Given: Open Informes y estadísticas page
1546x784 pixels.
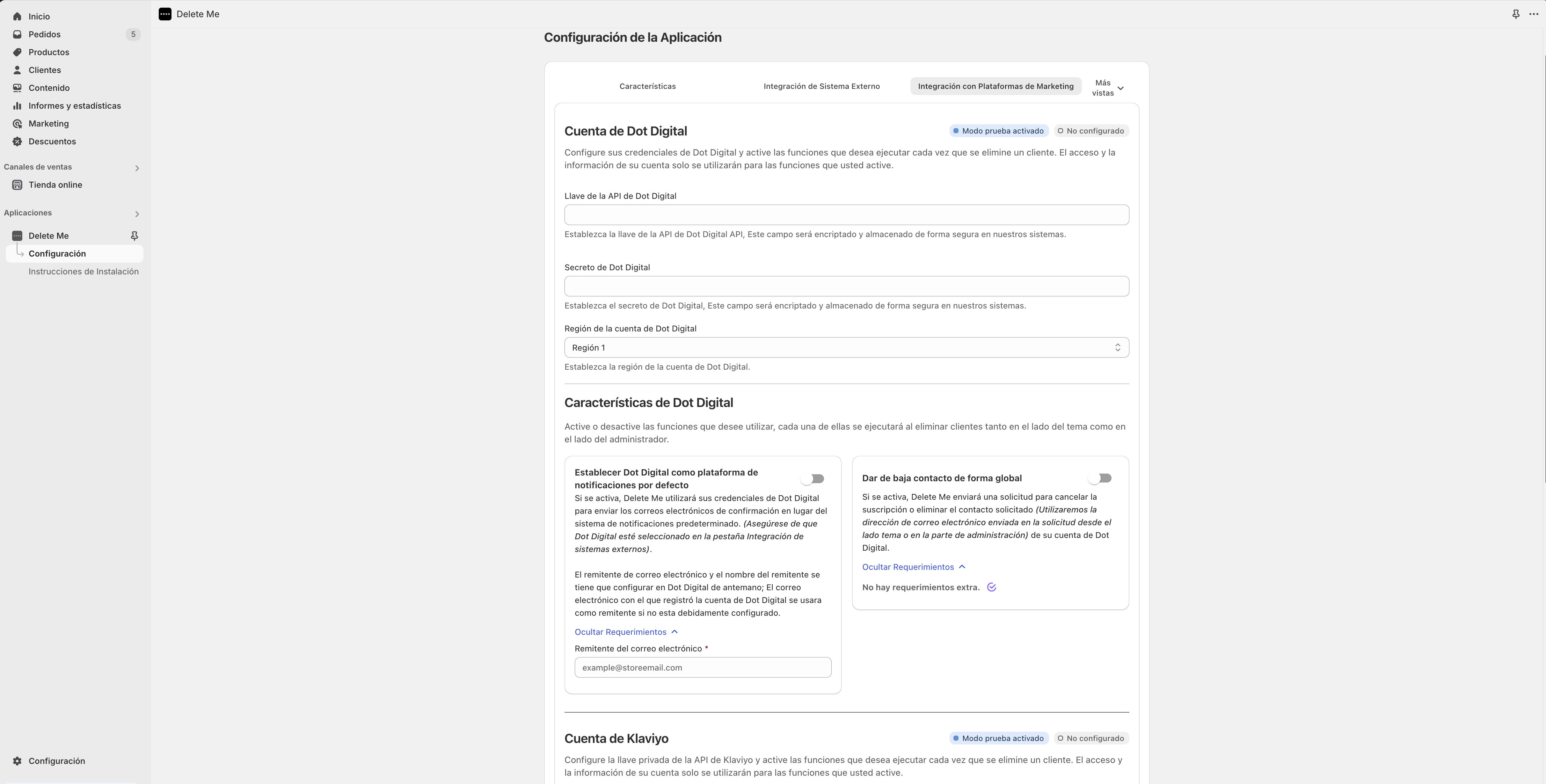Looking at the screenshot, I should [74, 105].
